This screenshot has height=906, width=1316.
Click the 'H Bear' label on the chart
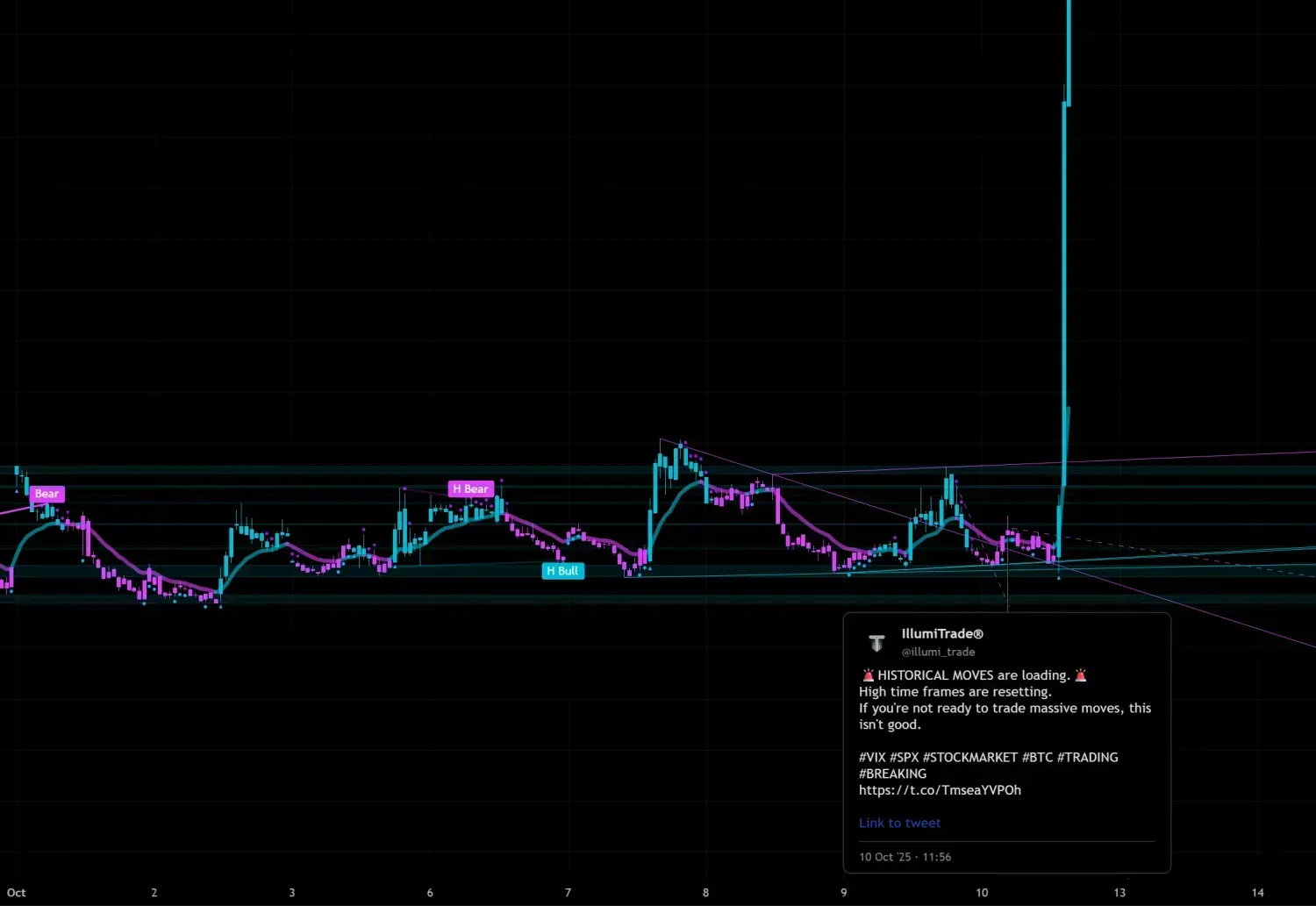click(471, 489)
